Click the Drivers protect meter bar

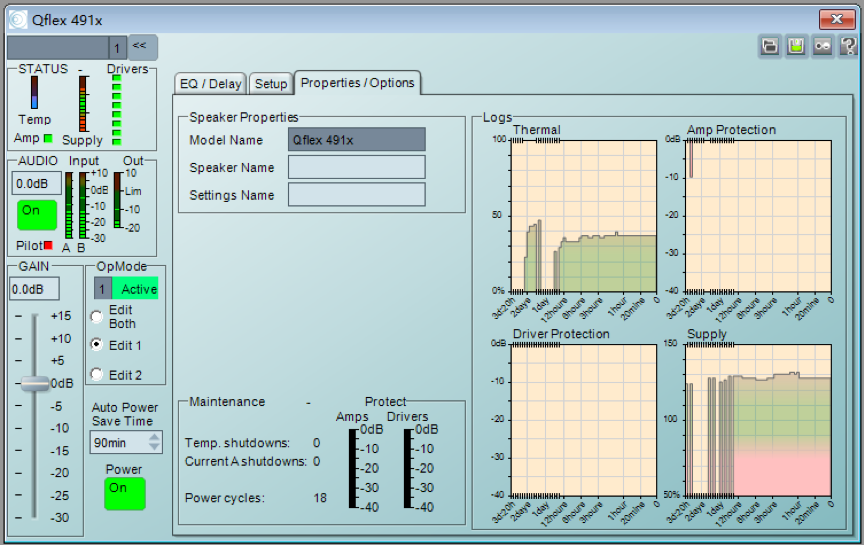(408, 468)
